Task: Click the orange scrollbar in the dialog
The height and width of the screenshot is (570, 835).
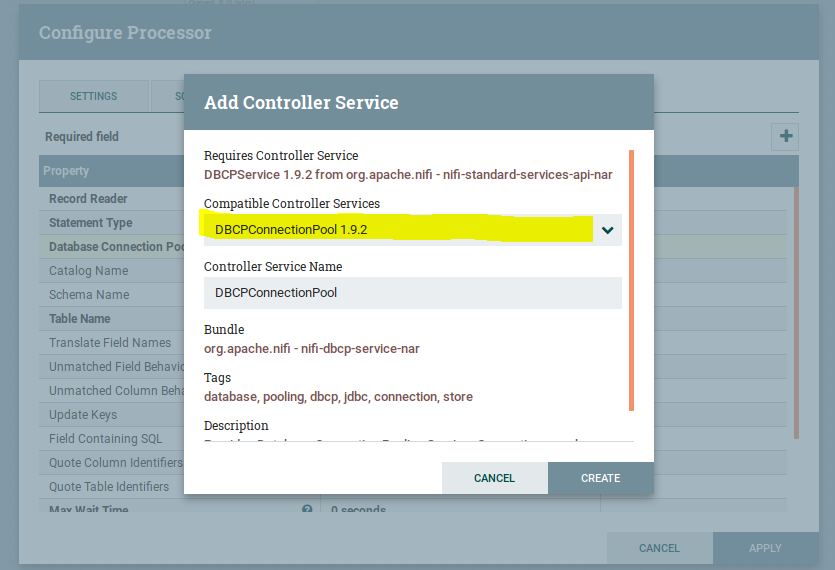Action: click(x=631, y=280)
